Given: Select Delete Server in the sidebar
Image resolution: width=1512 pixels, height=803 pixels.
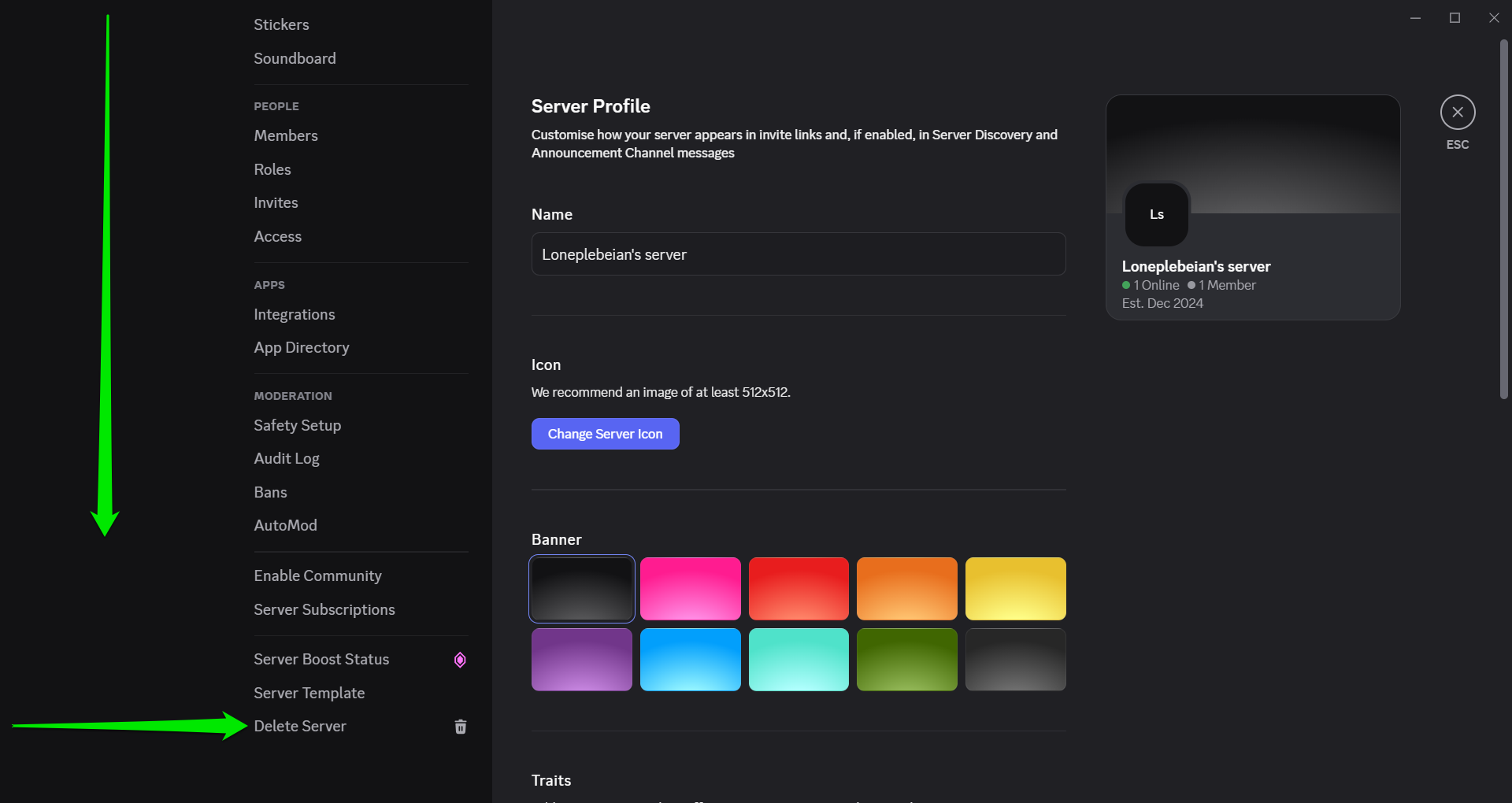Looking at the screenshot, I should pyautogui.click(x=300, y=726).
